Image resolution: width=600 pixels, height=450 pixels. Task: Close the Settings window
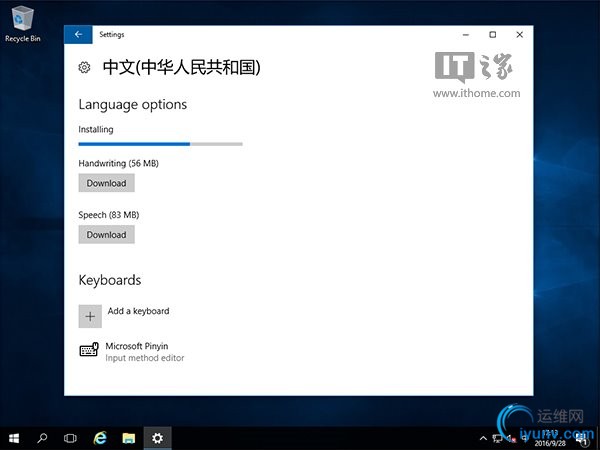(520, 35)
